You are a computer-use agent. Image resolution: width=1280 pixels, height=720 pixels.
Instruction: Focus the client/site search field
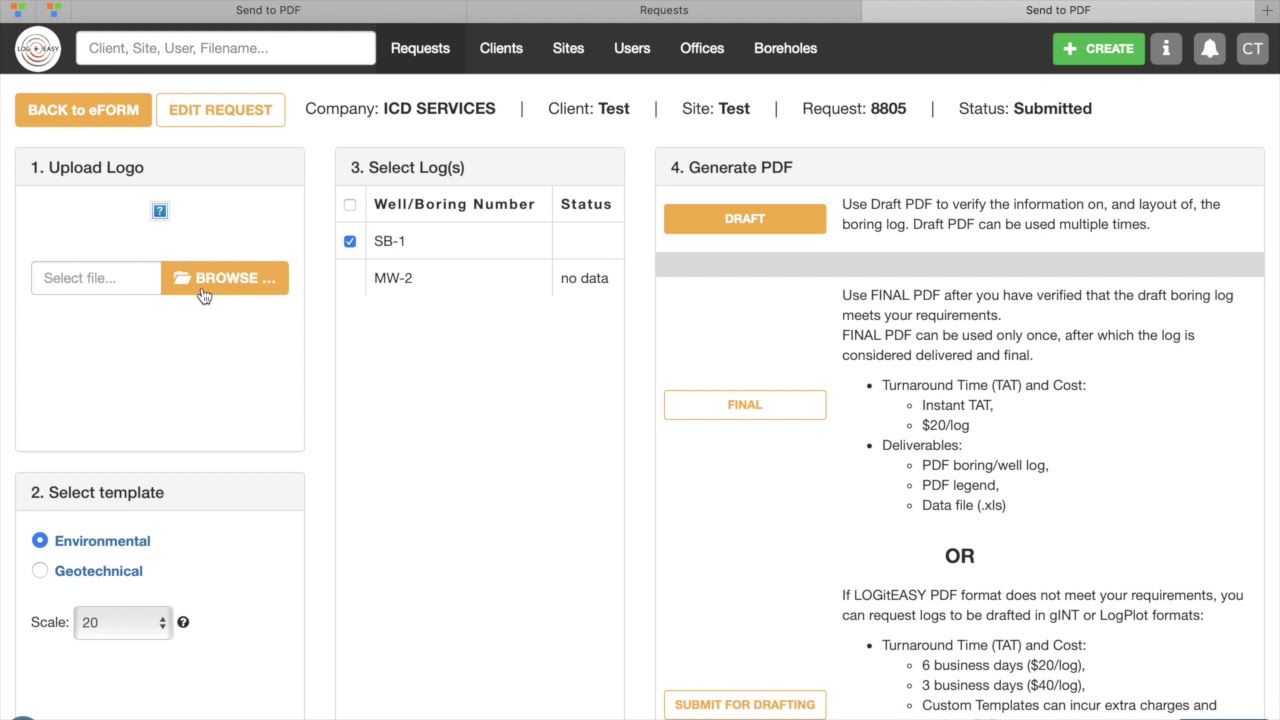[x=226, y=48]
